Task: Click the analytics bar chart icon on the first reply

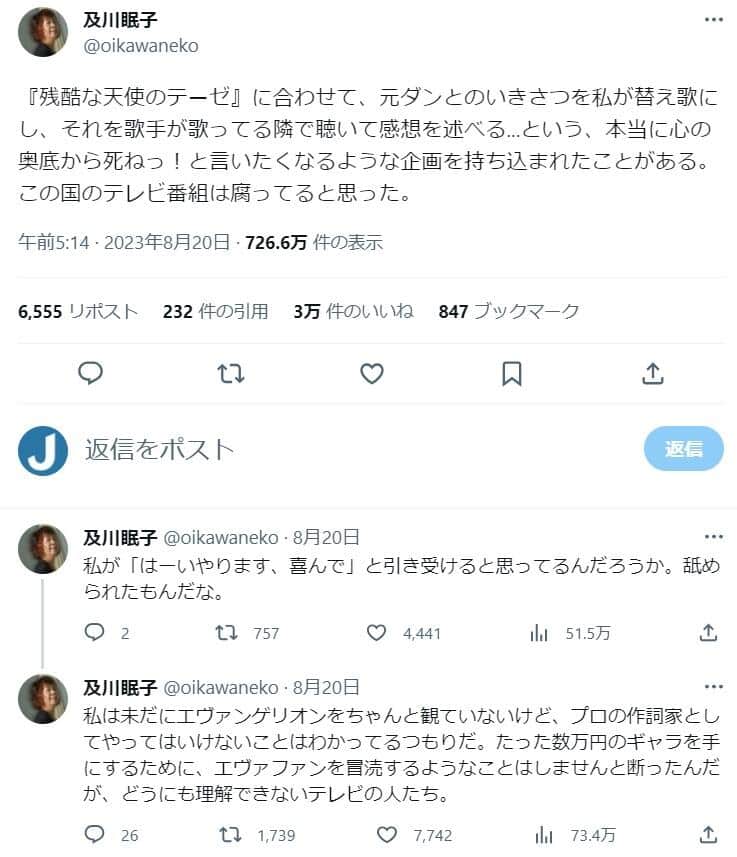Action: 539,632
